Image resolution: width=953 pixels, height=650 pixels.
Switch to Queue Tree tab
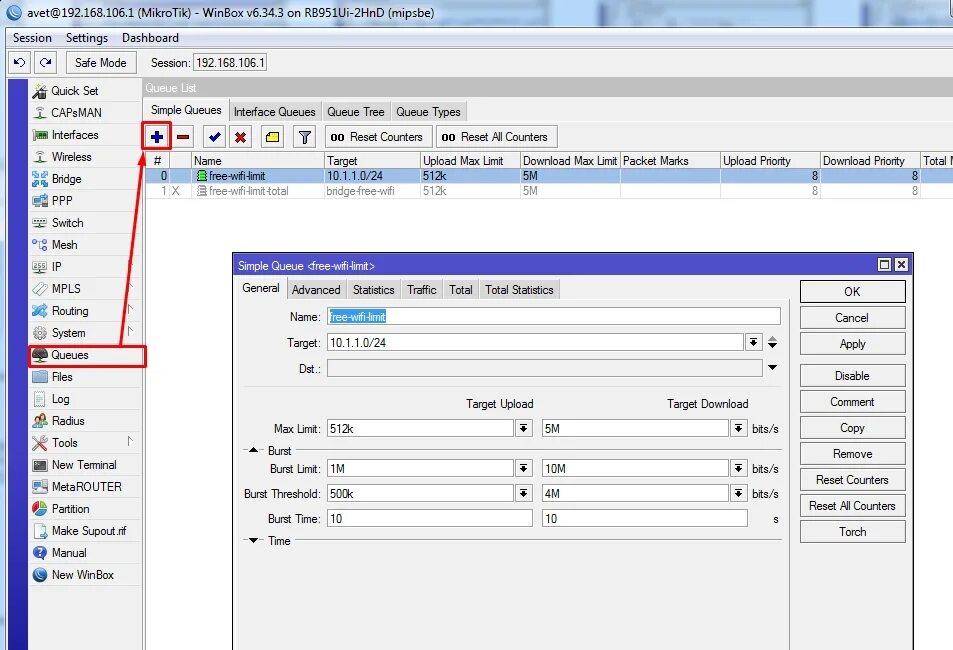click(356, 112)
